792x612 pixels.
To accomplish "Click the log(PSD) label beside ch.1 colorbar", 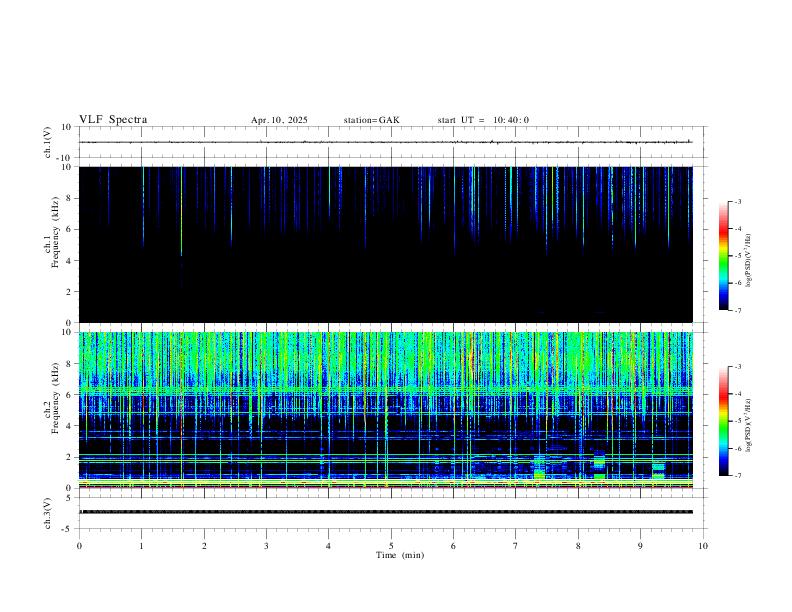I will click(748, 260).
